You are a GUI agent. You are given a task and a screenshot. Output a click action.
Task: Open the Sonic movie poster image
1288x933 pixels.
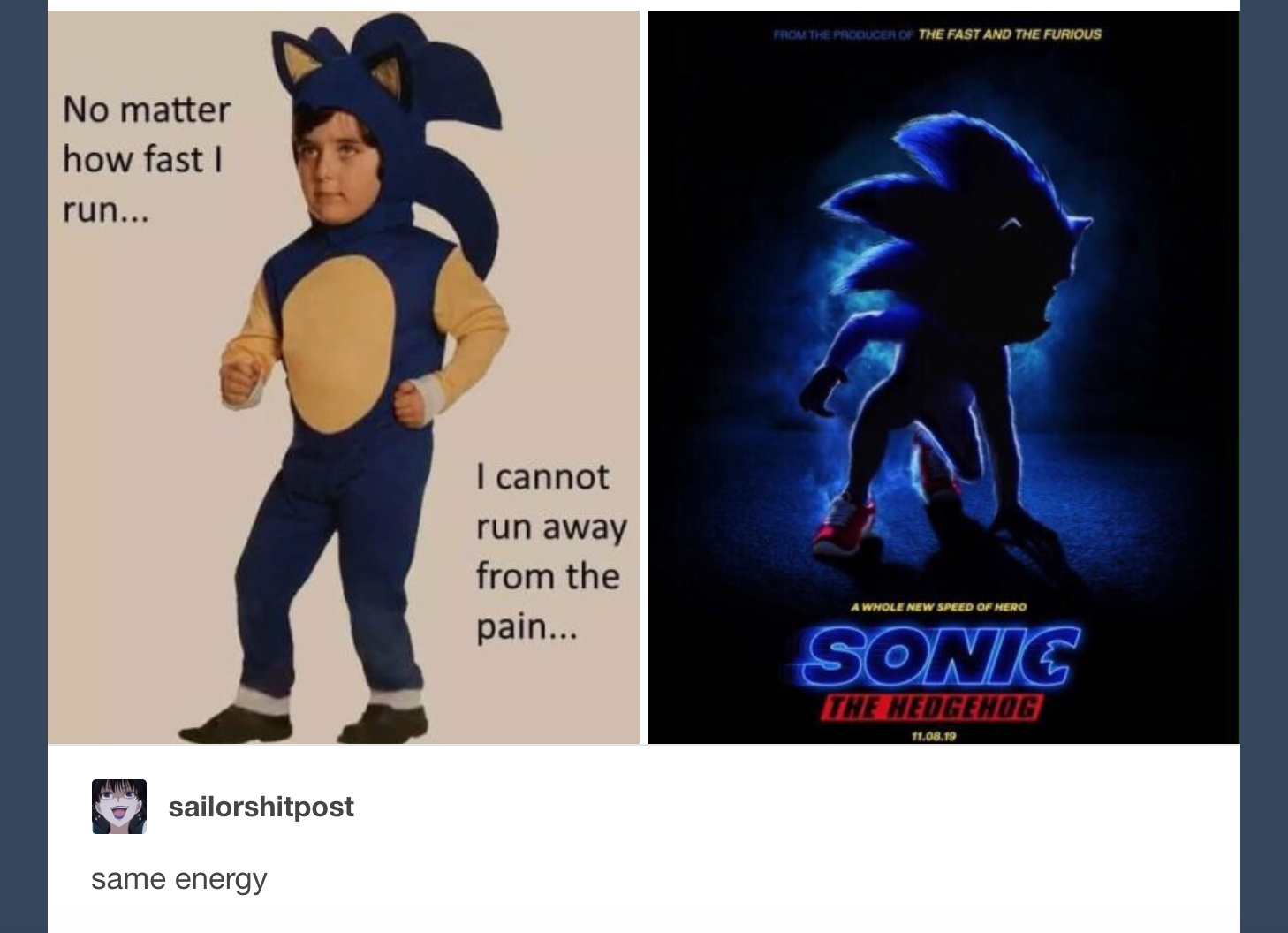943,377
